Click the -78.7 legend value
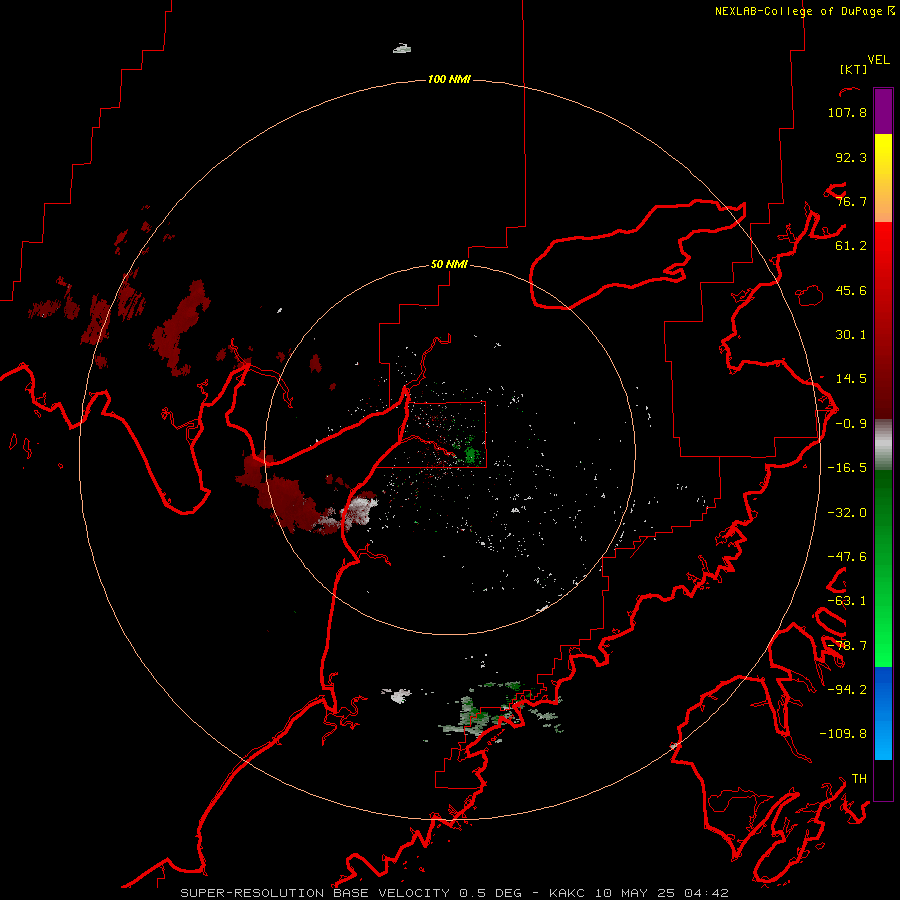This screenshot has height=900, width=900. click(847, 646)
